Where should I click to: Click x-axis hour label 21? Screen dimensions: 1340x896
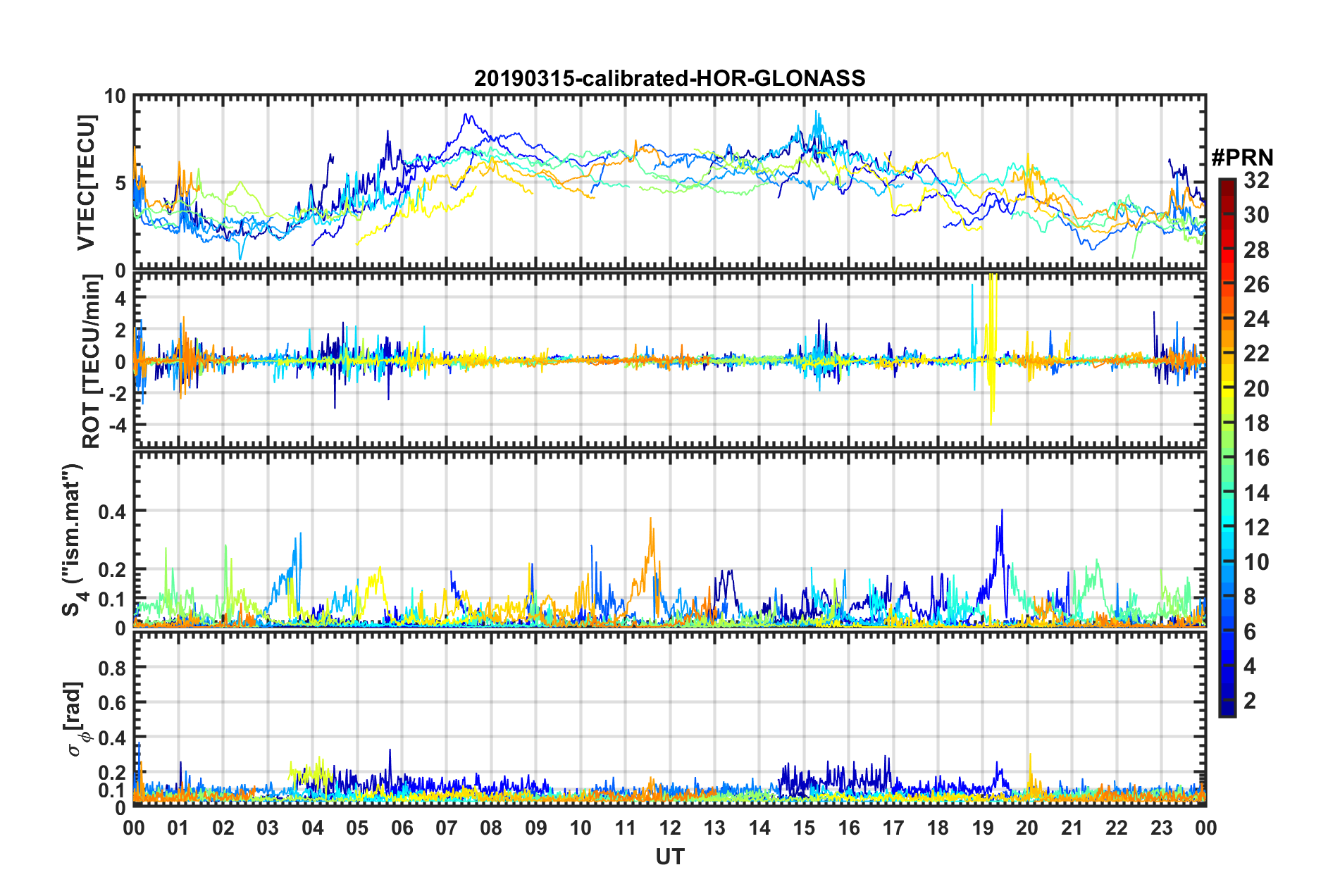[x=1072, y=828]
